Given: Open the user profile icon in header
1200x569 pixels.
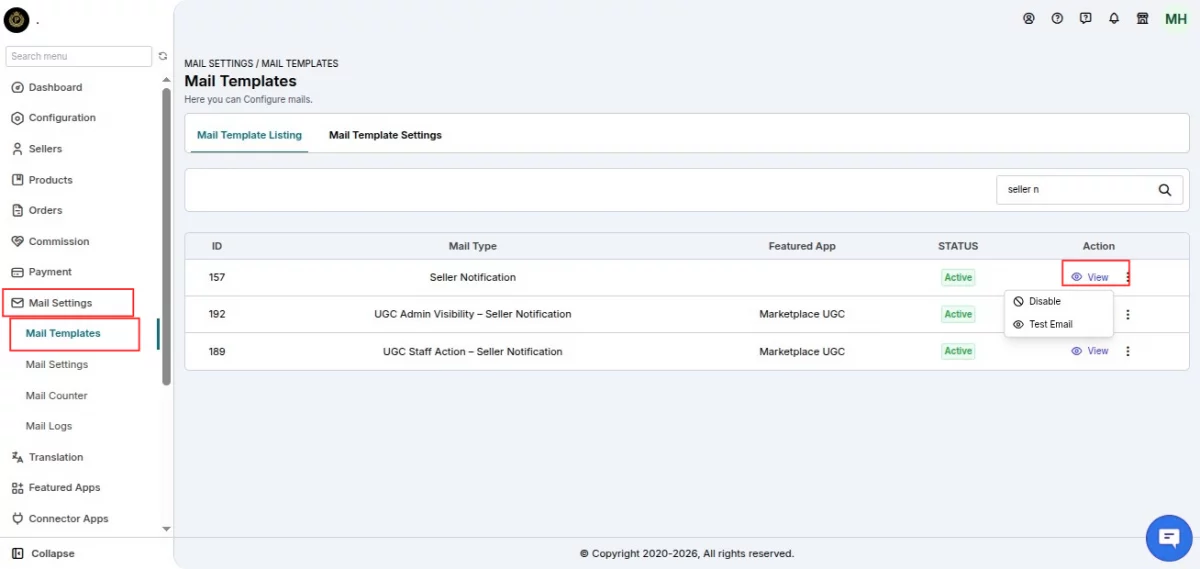Looking at the screenshot, I should (1029, 18).
